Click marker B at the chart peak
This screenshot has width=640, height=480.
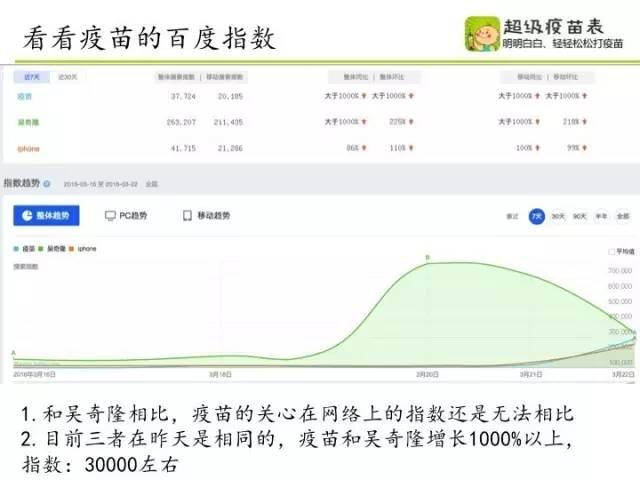point(427,257)
